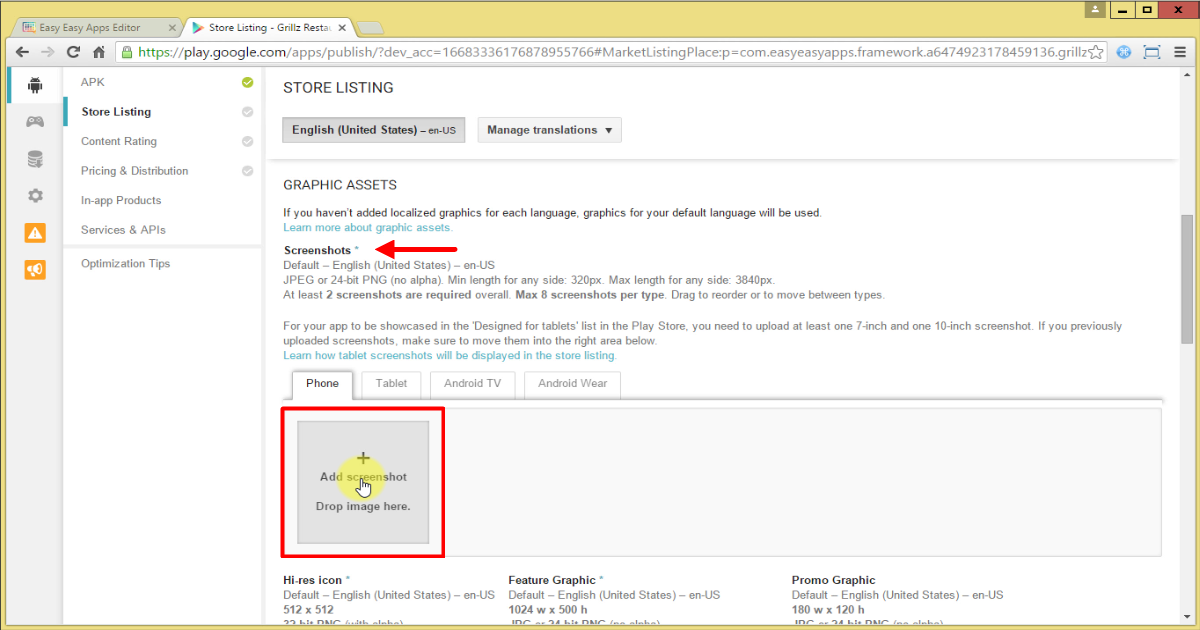The width and height of the screenshot is (1200, 630).
Task: Open Alerts via the orange warning triangle icon
Action: click(x=35, y=233)
